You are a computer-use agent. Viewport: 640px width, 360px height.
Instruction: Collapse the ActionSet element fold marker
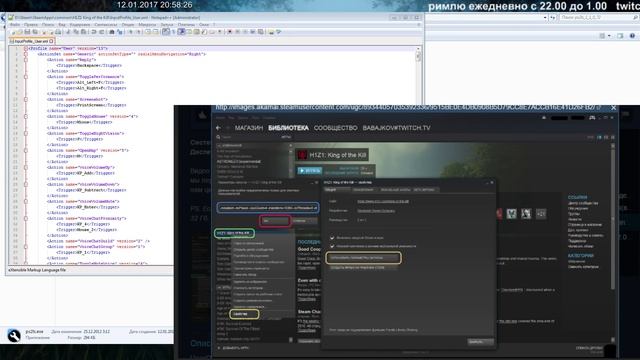coord(26,54)
